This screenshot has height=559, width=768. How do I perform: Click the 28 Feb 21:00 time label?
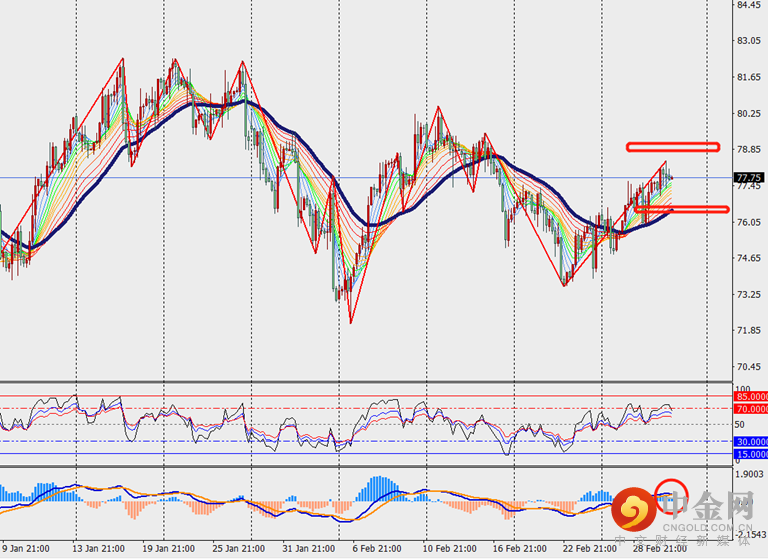tap(660, 549)
